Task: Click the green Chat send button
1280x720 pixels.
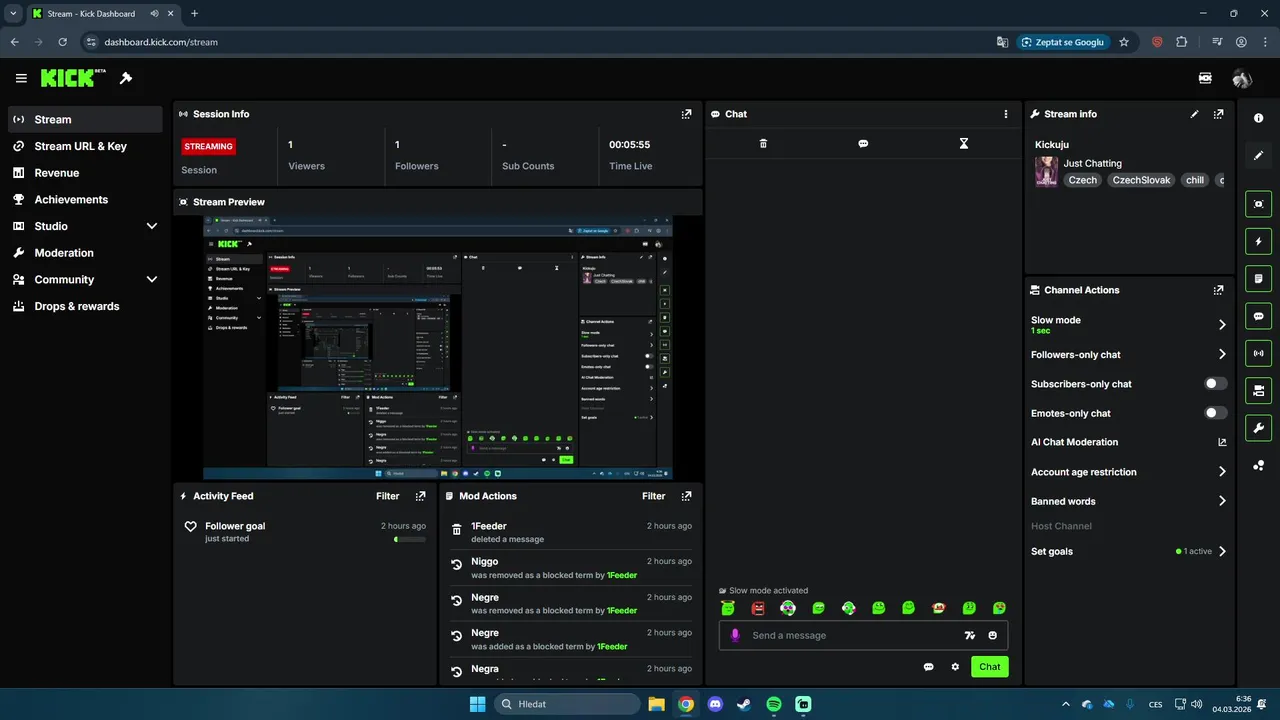Action: click(x=989, y=667)
